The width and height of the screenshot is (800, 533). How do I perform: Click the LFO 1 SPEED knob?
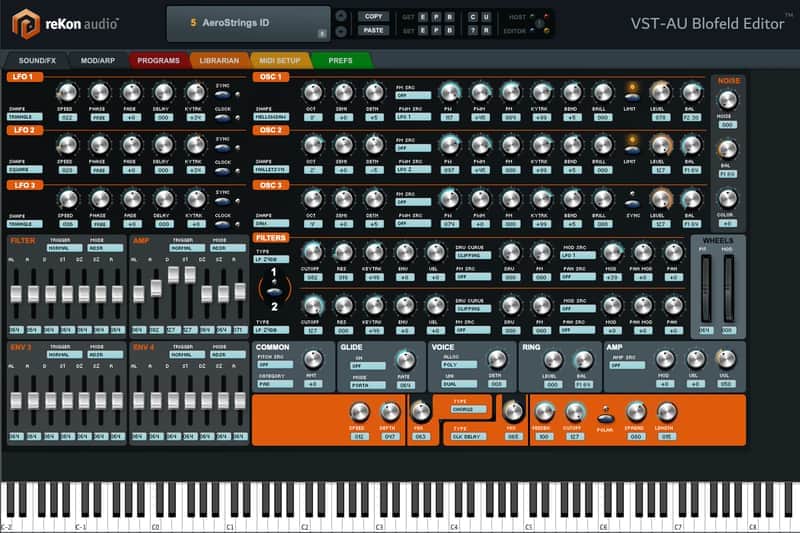tap(67, 93)
